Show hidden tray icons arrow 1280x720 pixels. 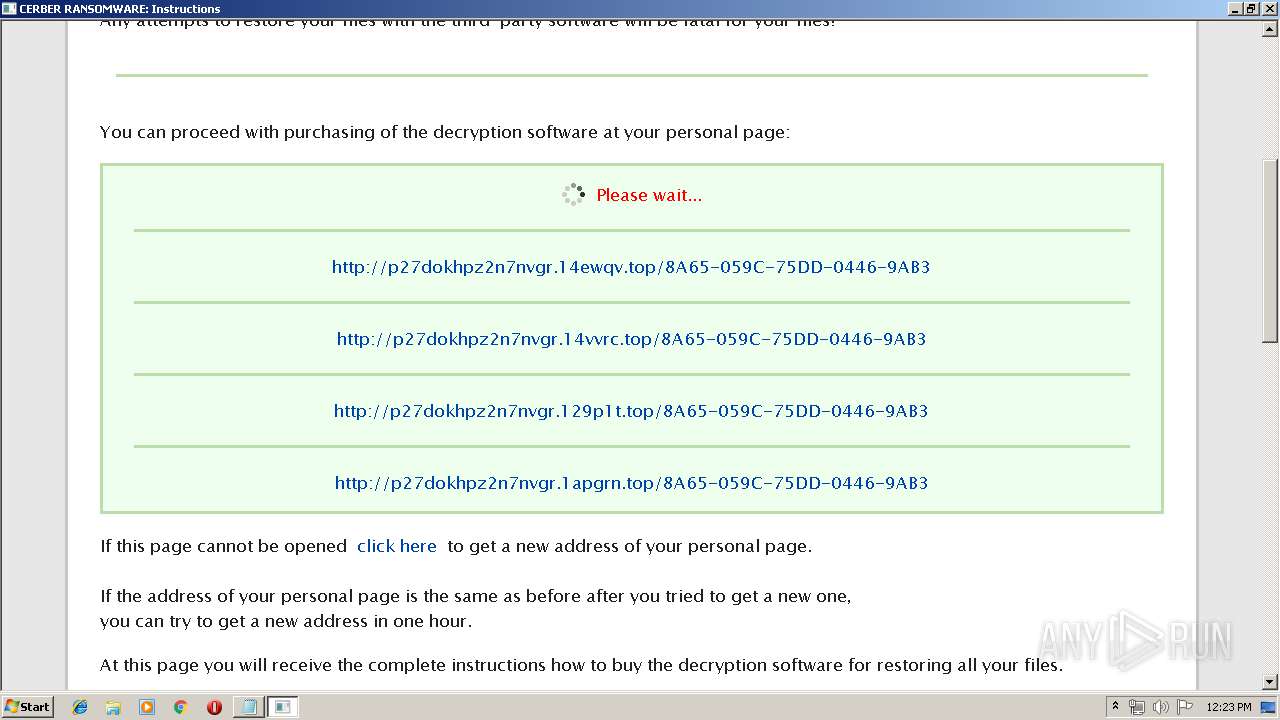tap(1115, 707)
